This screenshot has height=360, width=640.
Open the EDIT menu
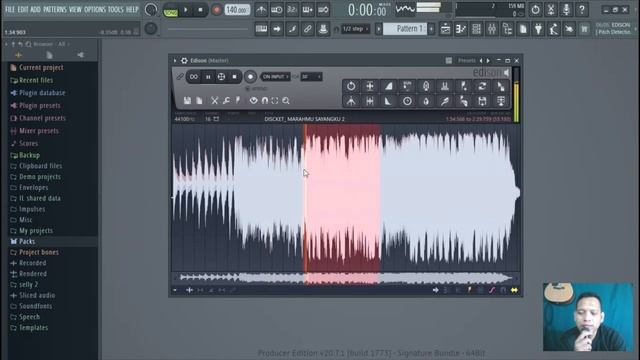tap(23, 9)
